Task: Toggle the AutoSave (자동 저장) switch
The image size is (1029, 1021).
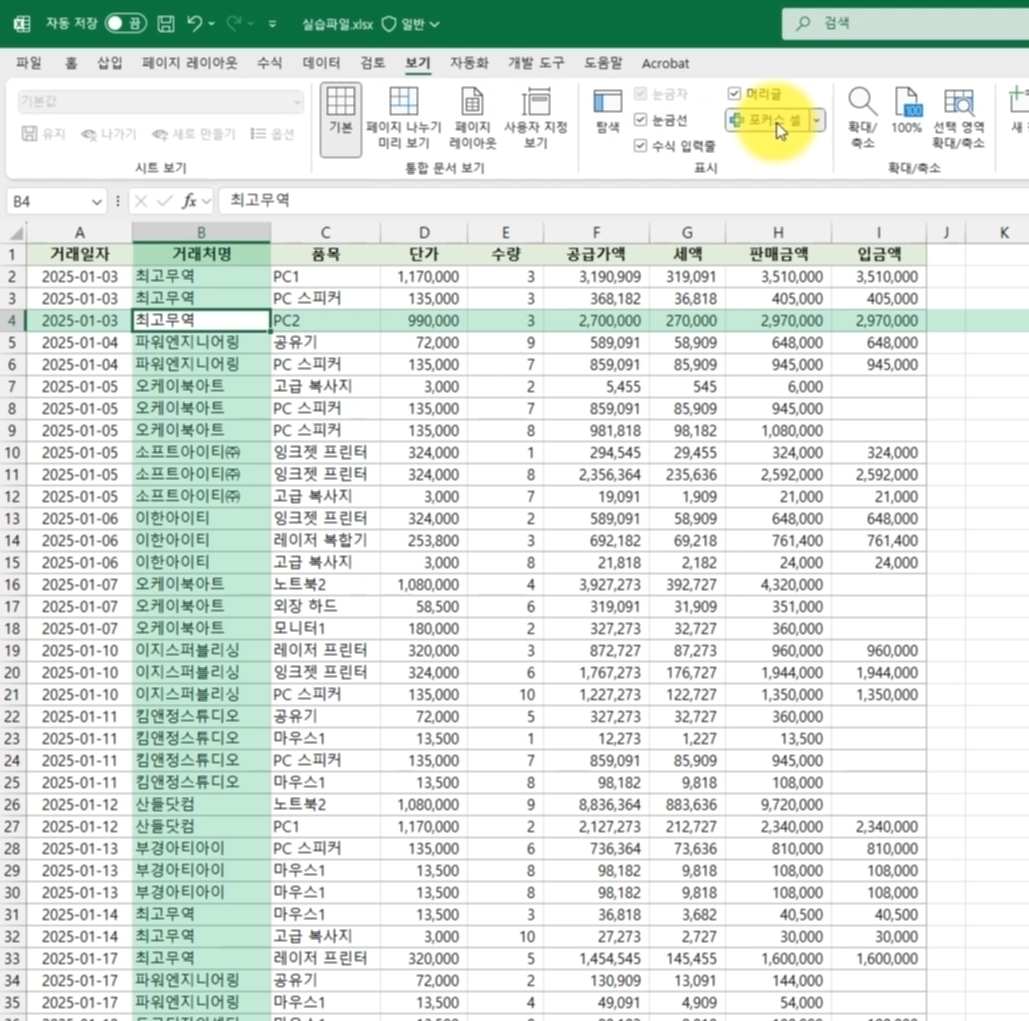Action: point(125,24)
